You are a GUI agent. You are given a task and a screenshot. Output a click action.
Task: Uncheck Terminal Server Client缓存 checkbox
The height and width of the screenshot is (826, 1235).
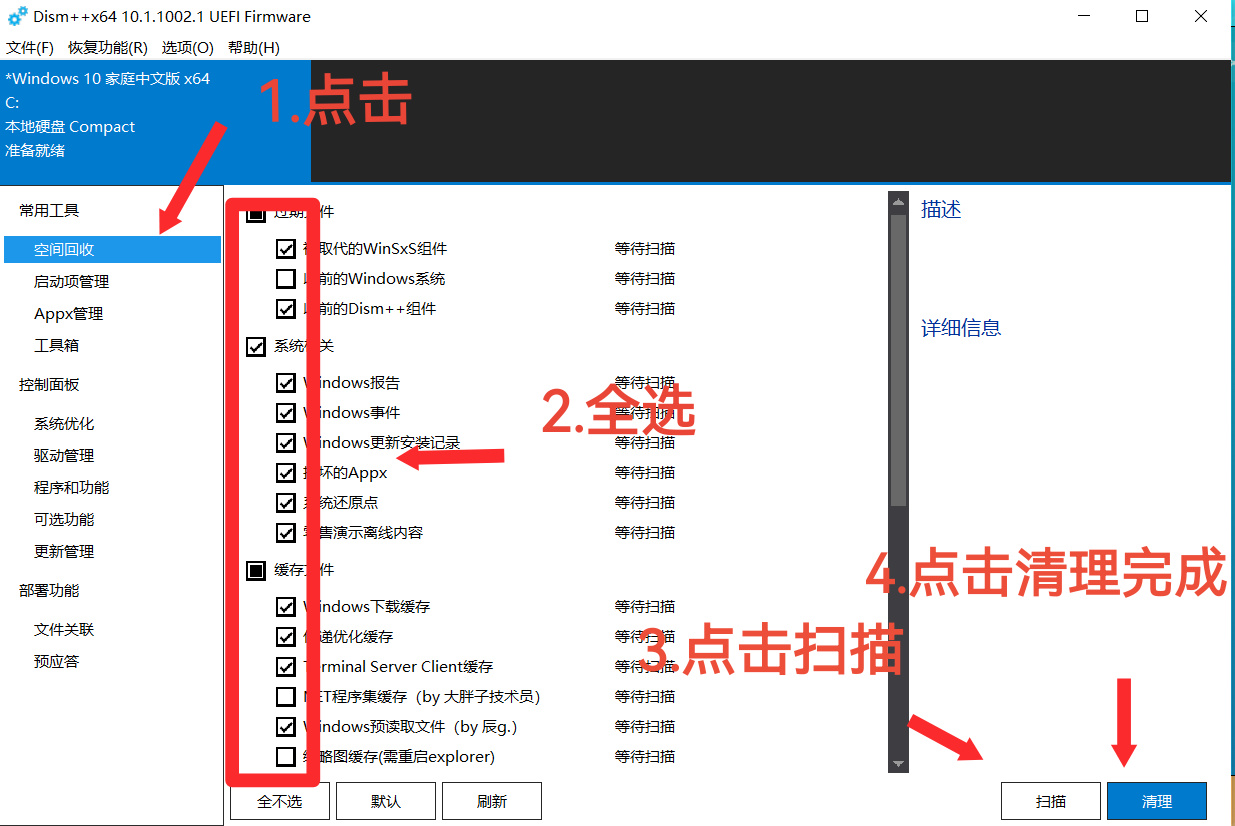(x=286, y=667)
